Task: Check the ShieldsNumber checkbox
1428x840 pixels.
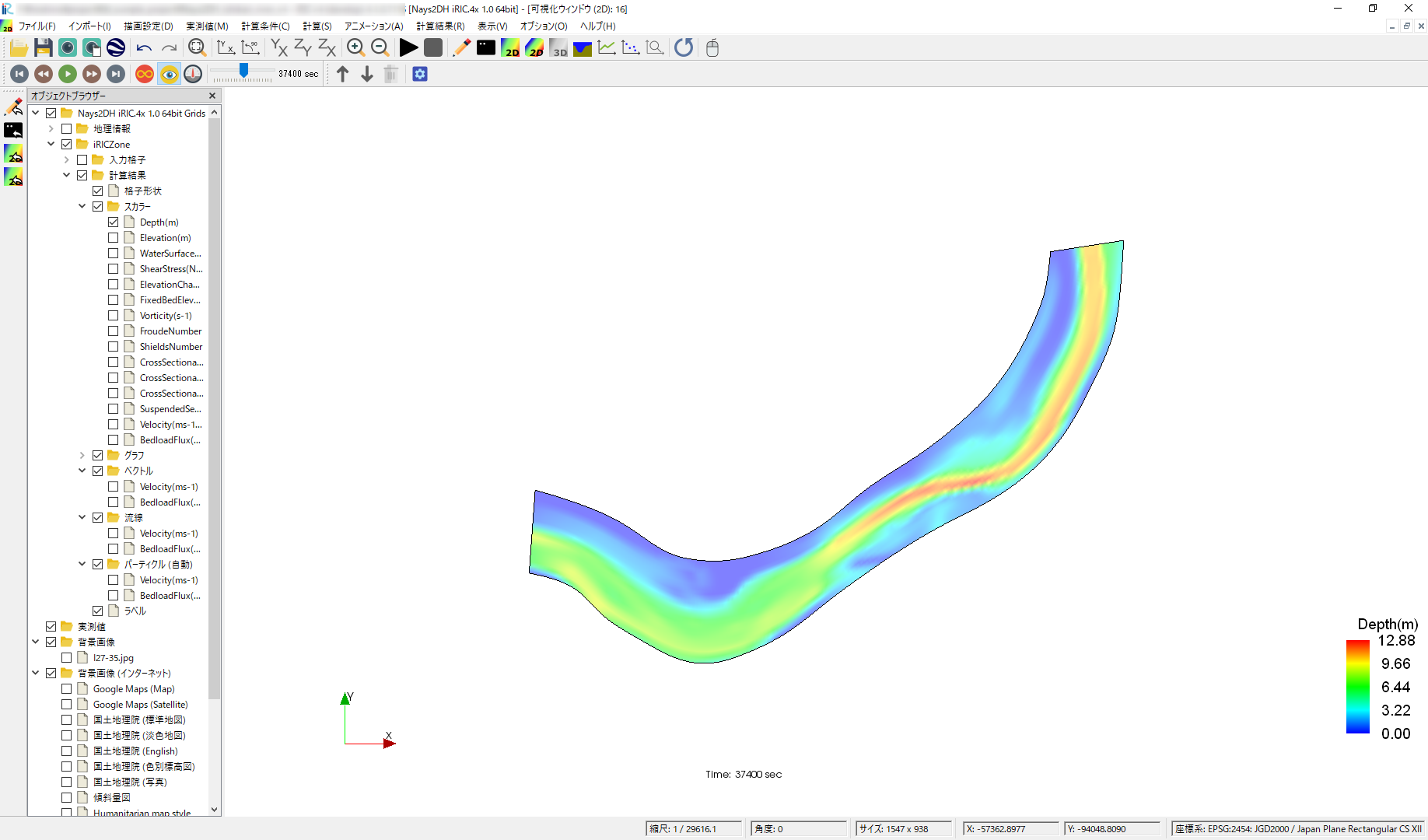Action: [x=114, y=347]
